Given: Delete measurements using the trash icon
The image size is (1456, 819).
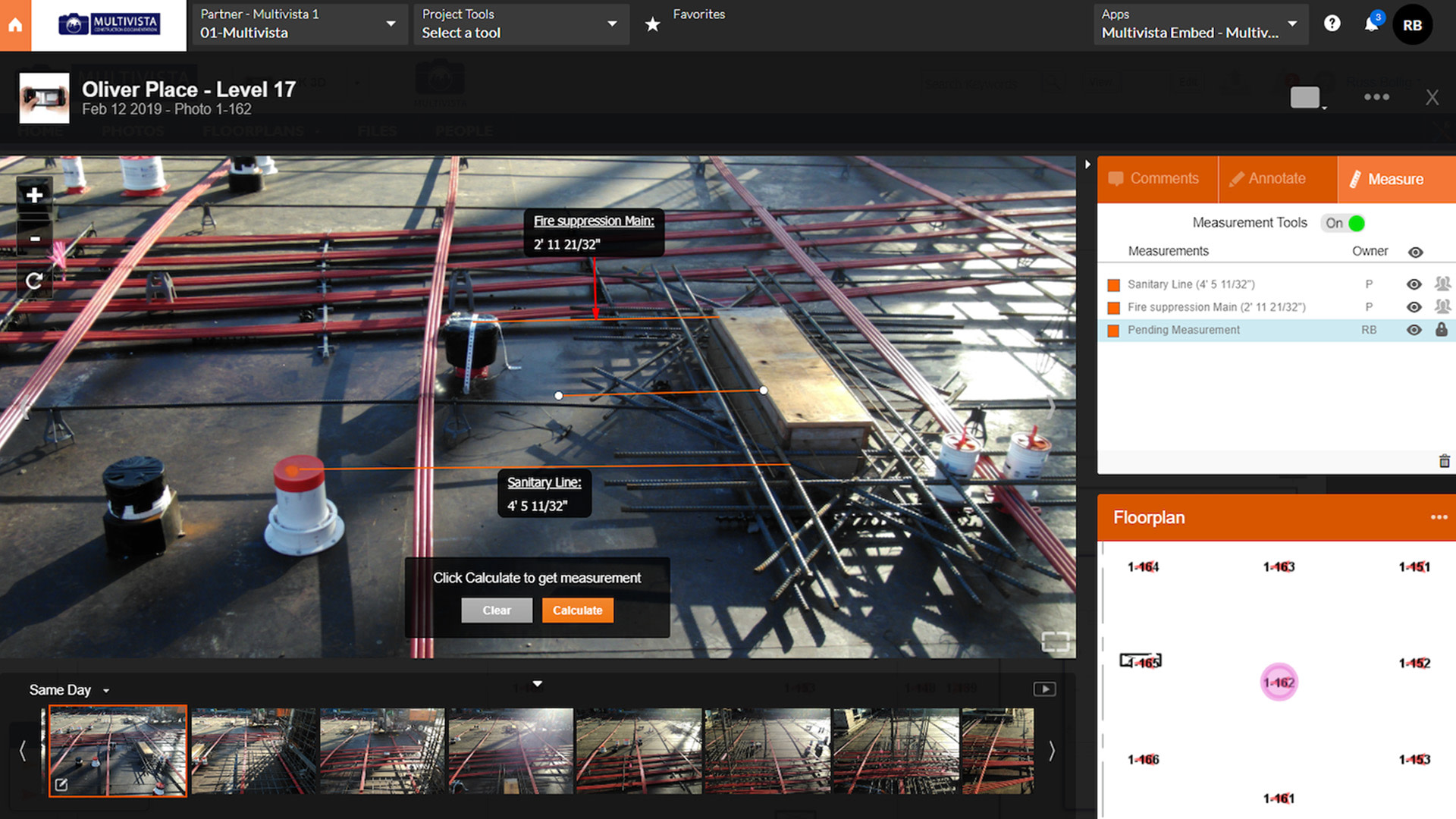Looking at the screenshot, I should coord(1445,460).
